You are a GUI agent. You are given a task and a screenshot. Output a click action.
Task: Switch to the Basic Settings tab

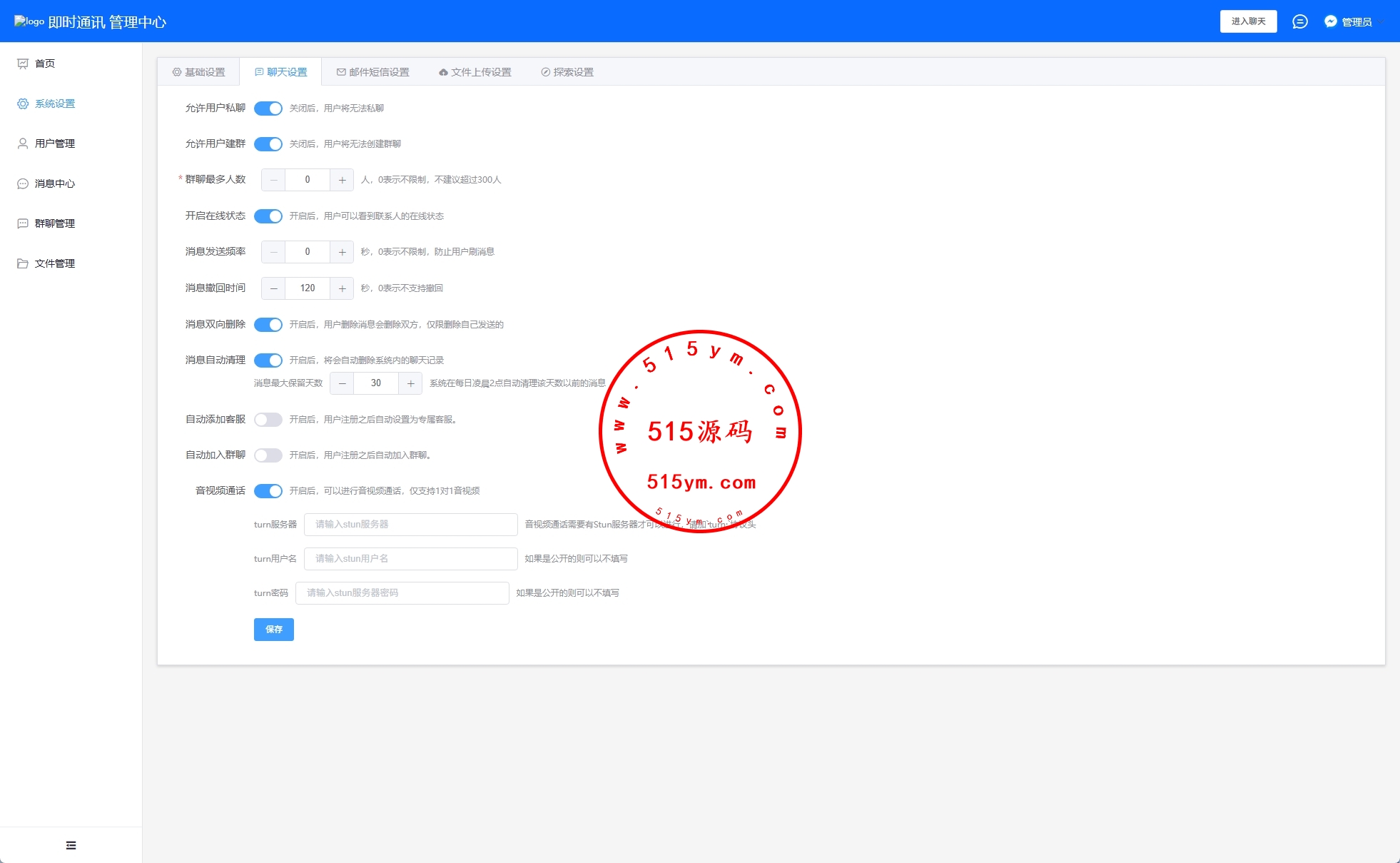198,72
